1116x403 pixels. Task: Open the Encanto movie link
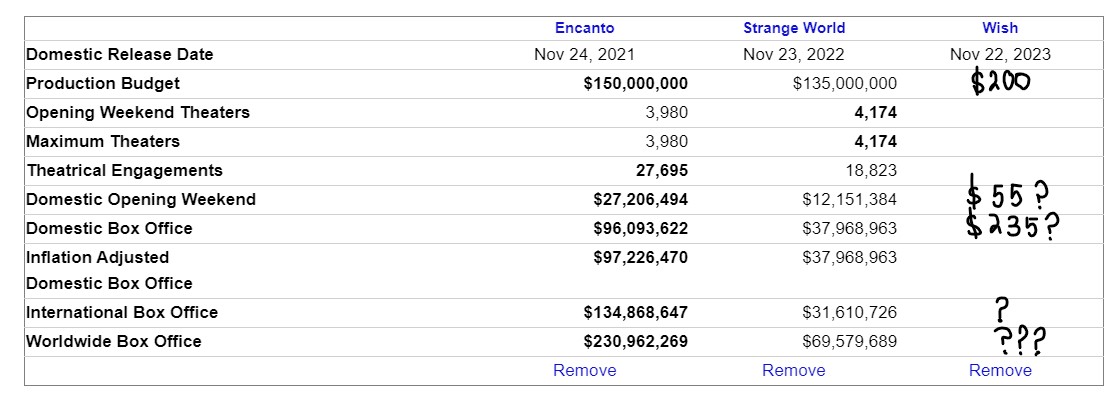(585, 28)
